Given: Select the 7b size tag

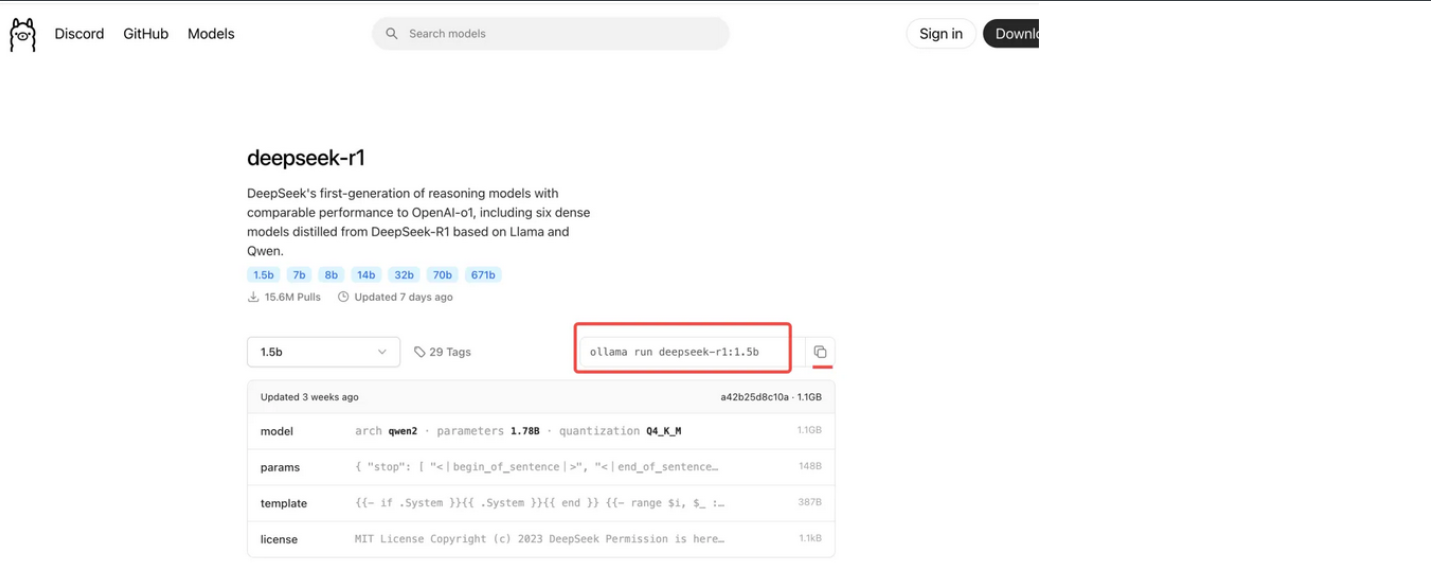Looking at the screenshot, I should click(299, 275).
